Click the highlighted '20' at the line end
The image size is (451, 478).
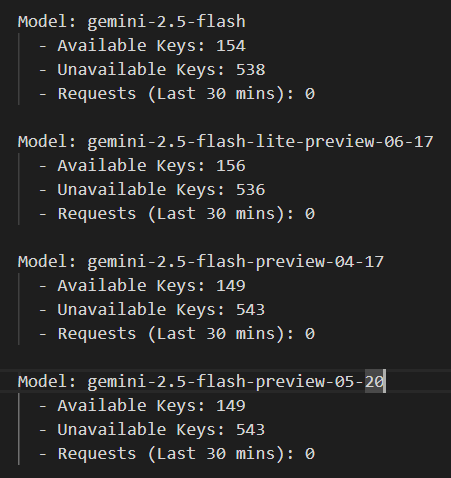point(374,381)
